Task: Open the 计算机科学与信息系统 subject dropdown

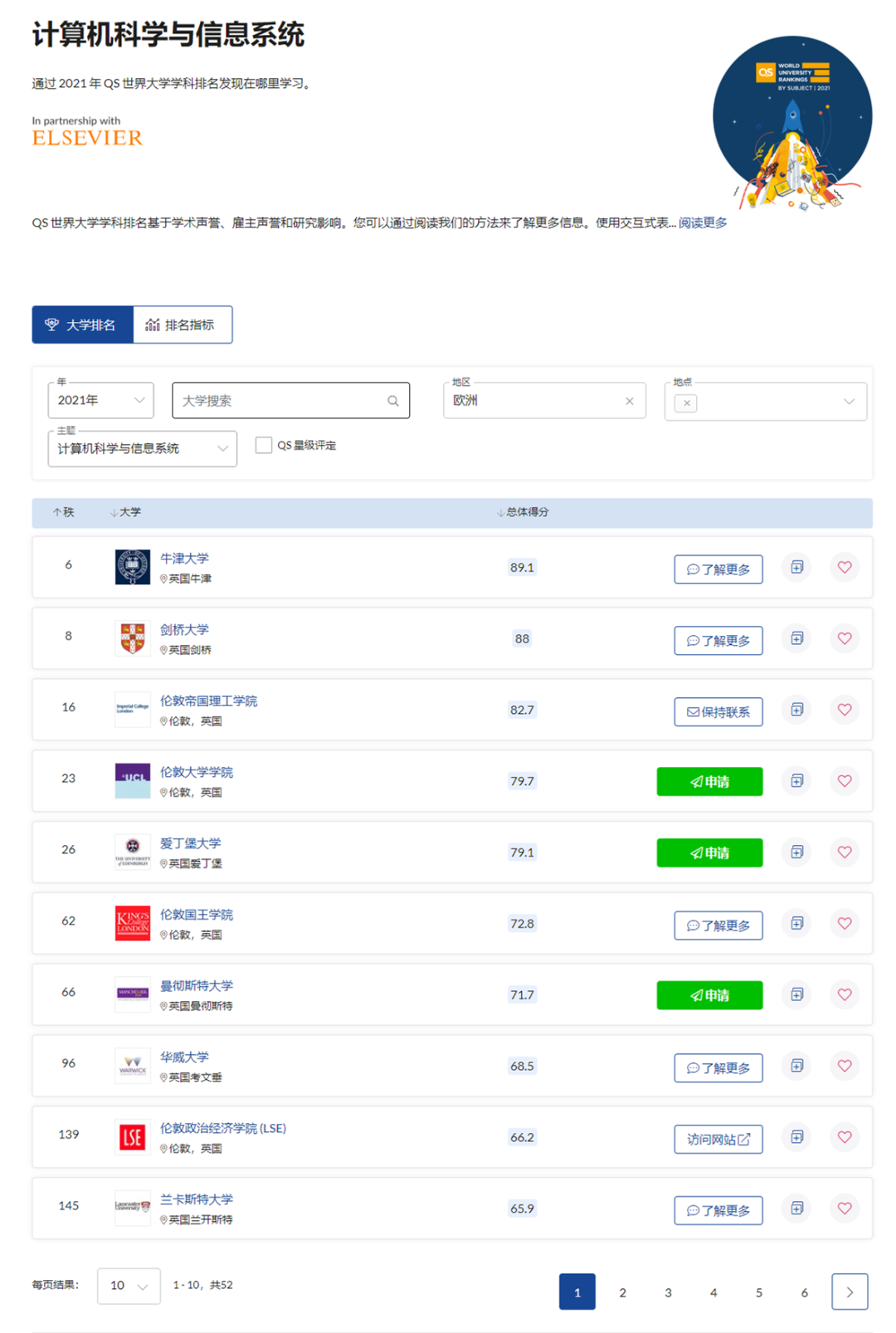Action: click(143, 449)
